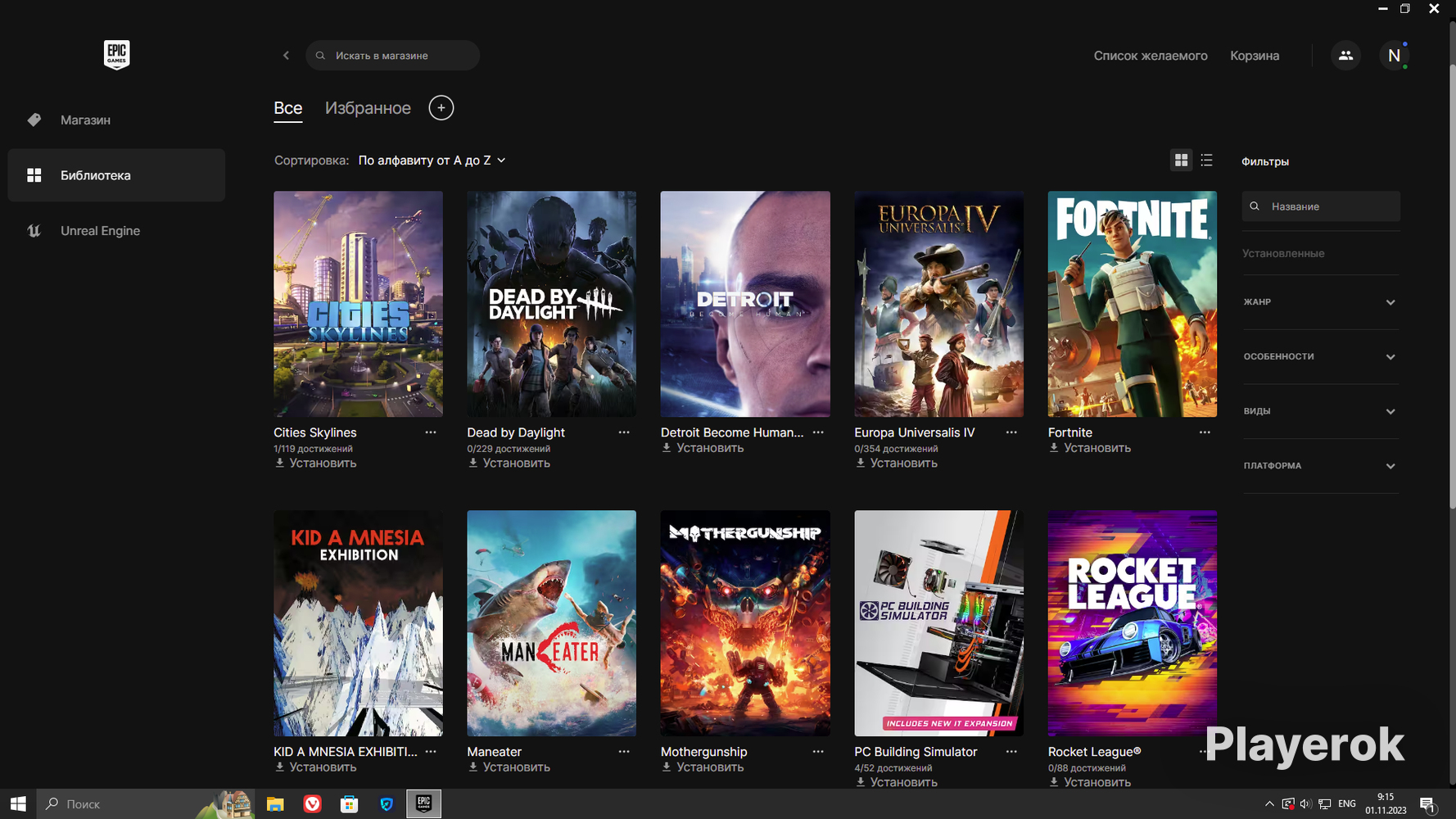Open more options for Europa Universalis IV

coord(1011,432)
